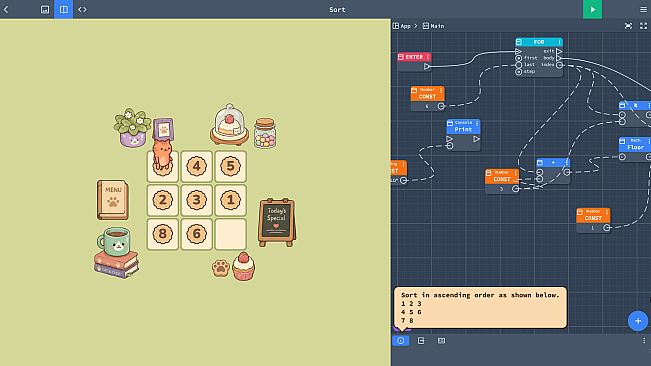Open the plus operator node options menu
Viewport: 651px width, 366px height.
click(566, 163)
